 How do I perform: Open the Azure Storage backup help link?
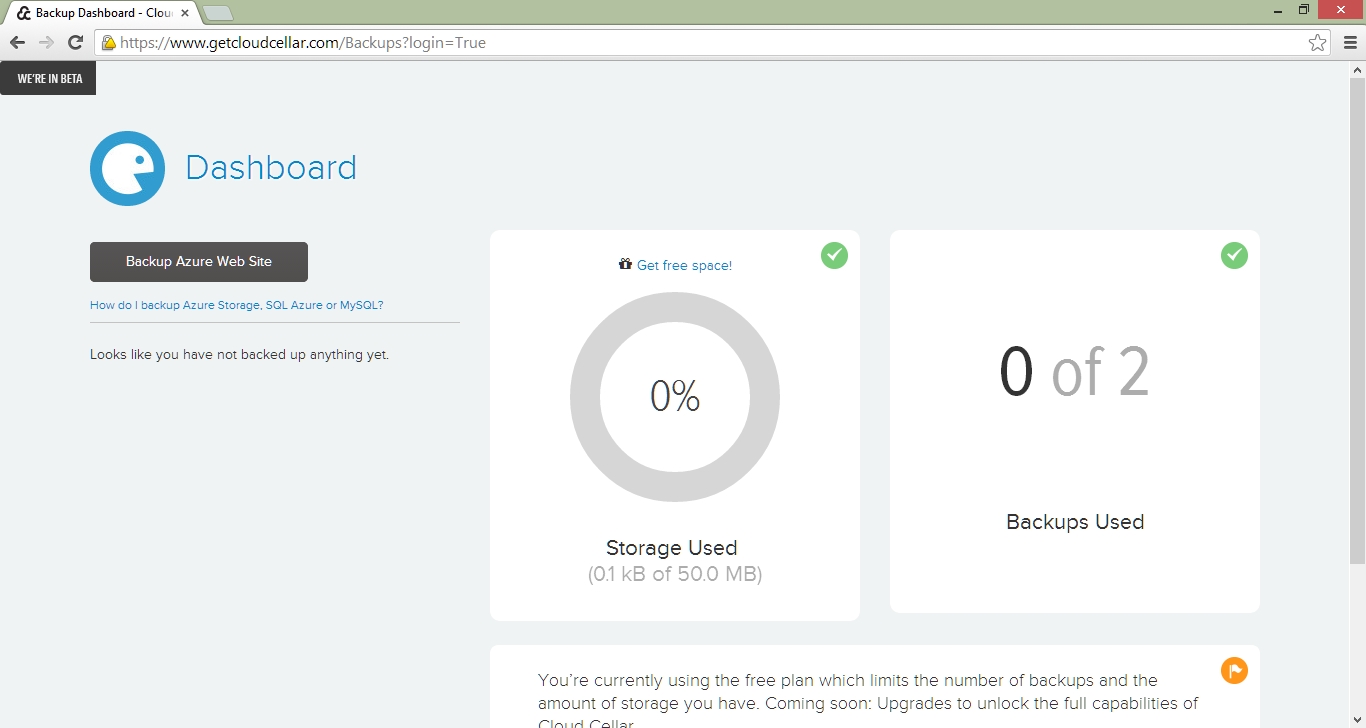pos(236,305)
